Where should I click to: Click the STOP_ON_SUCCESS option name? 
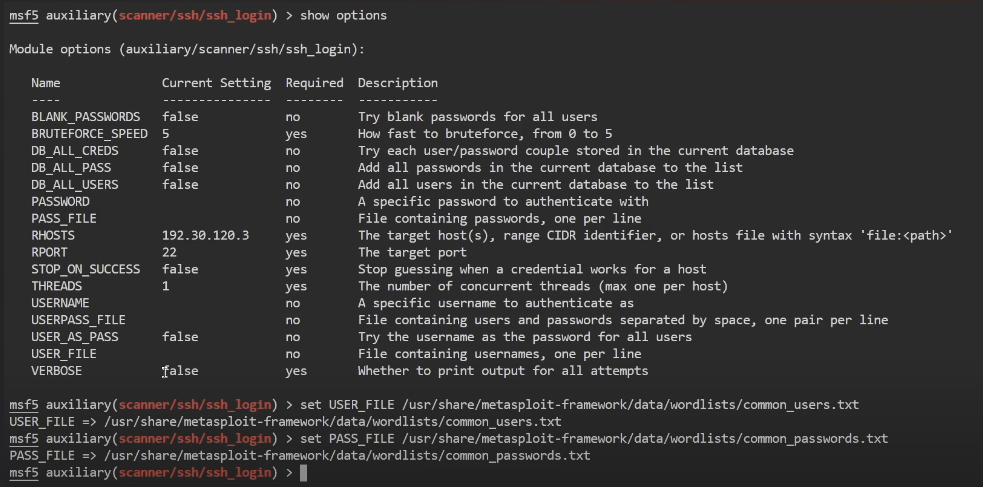pos(86,269)
